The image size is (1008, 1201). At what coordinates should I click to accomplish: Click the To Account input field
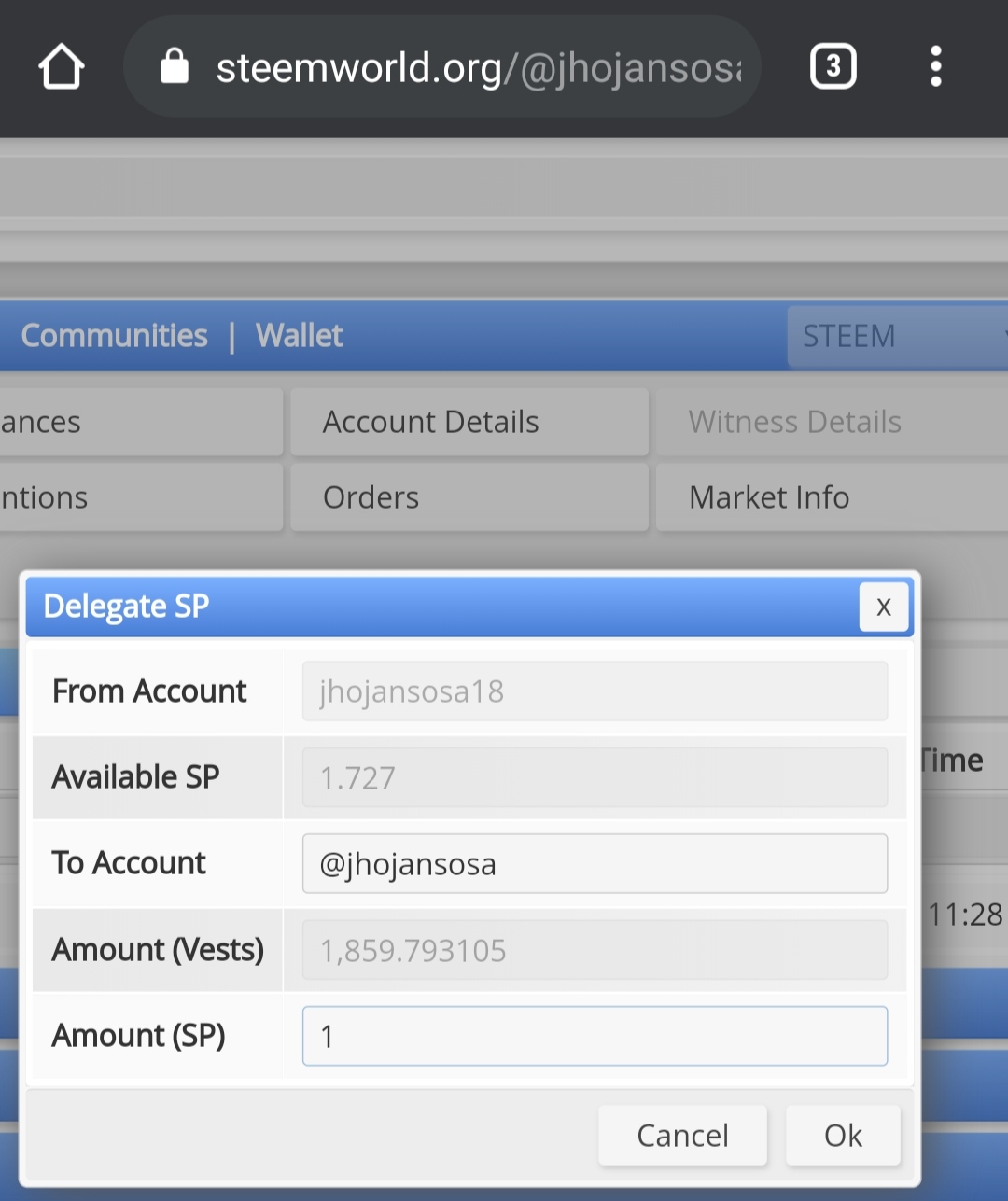pos(595,864)
